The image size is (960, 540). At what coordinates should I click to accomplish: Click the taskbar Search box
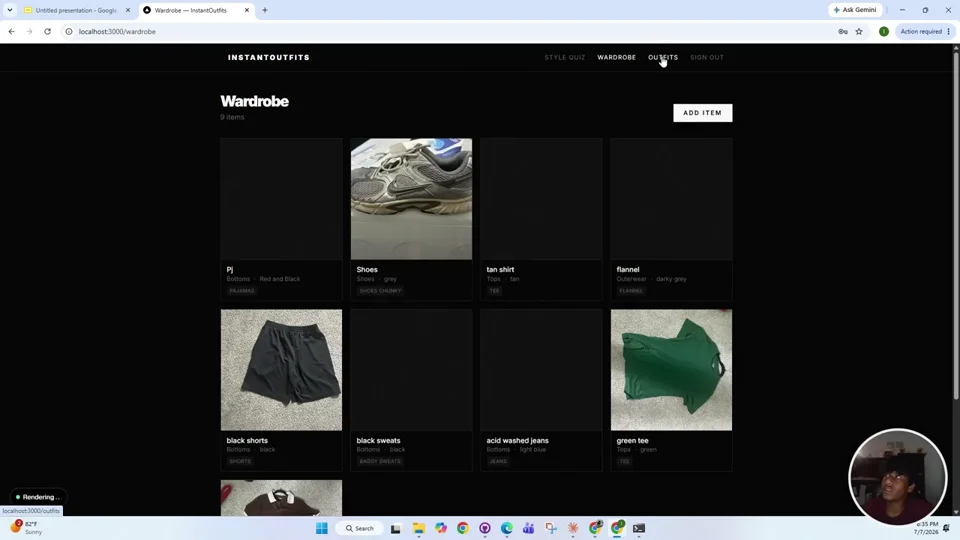click(x=359, y=528)
